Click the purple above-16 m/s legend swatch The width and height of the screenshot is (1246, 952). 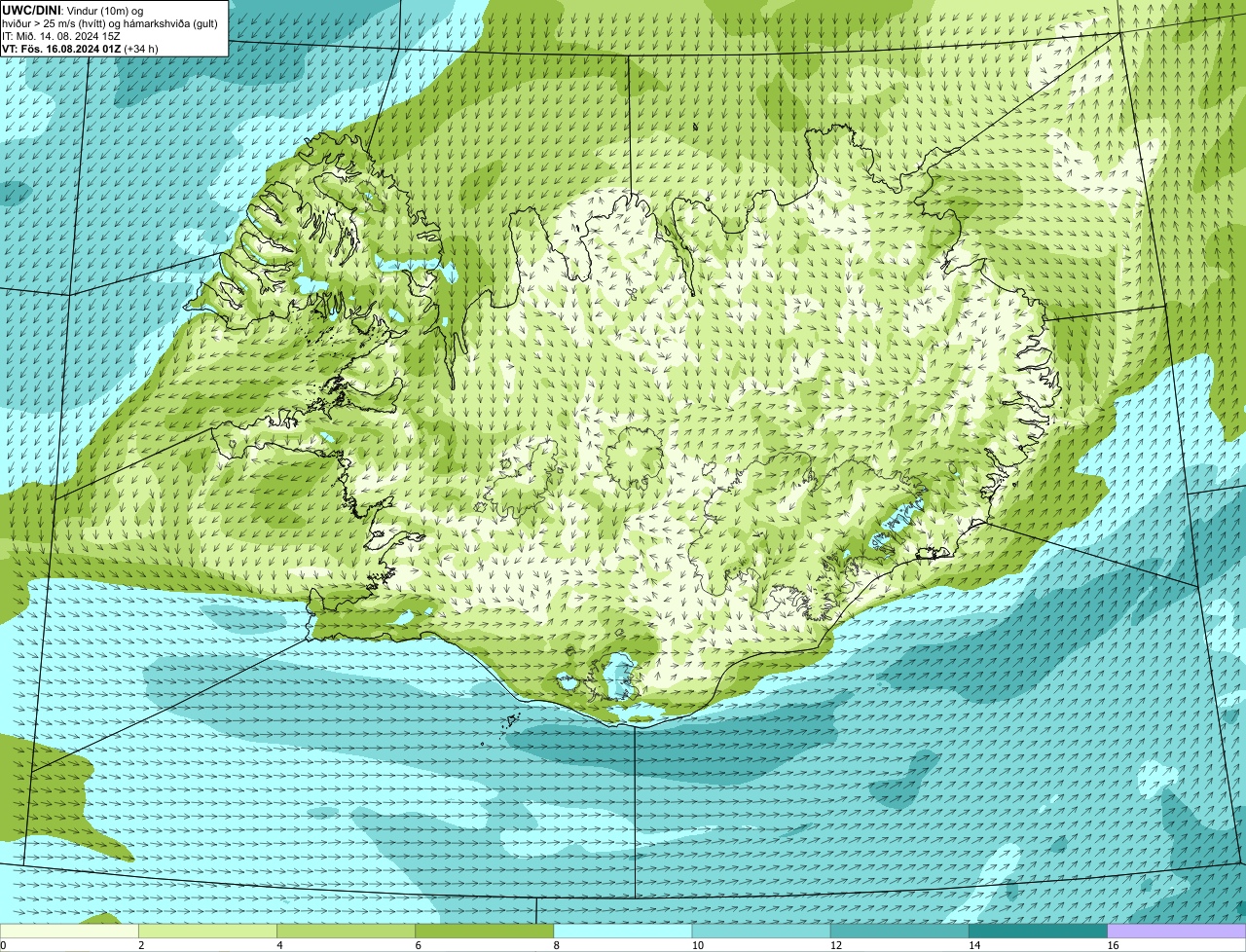(1177, 931)
